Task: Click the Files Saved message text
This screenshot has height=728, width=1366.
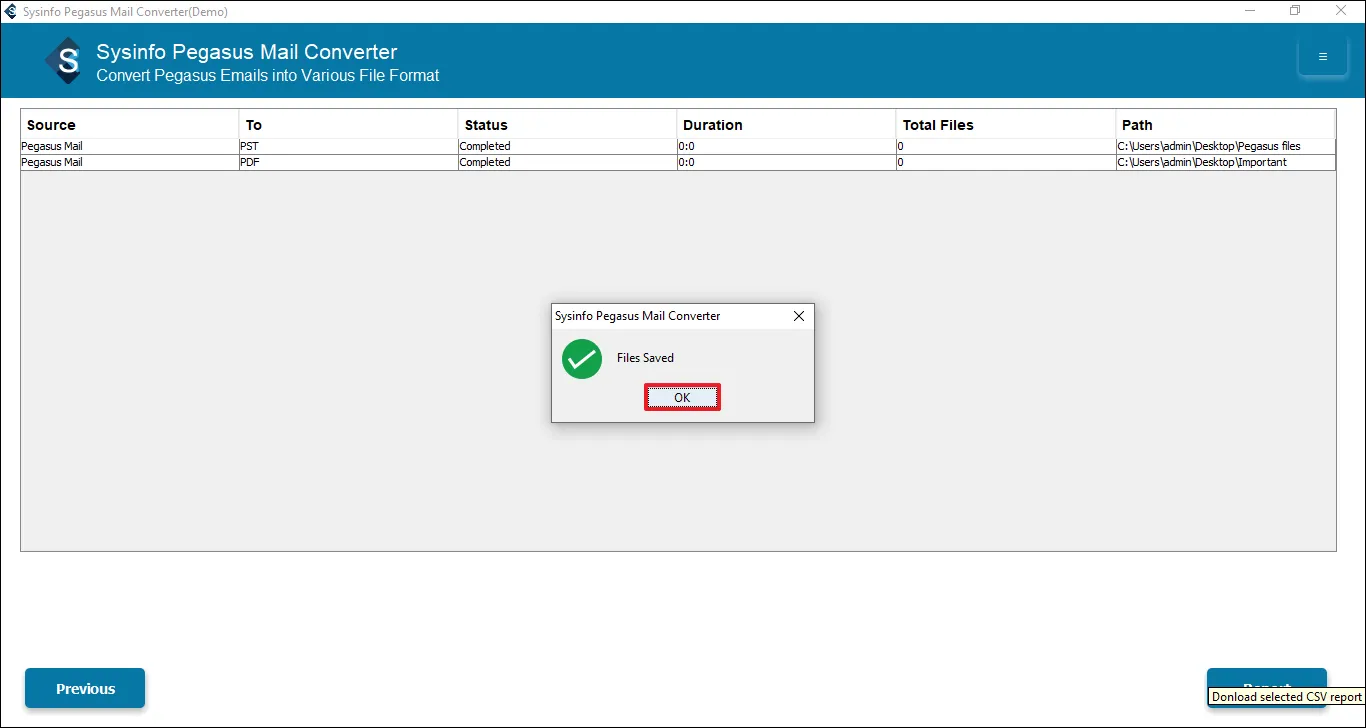Action: (x=645, y=358)
